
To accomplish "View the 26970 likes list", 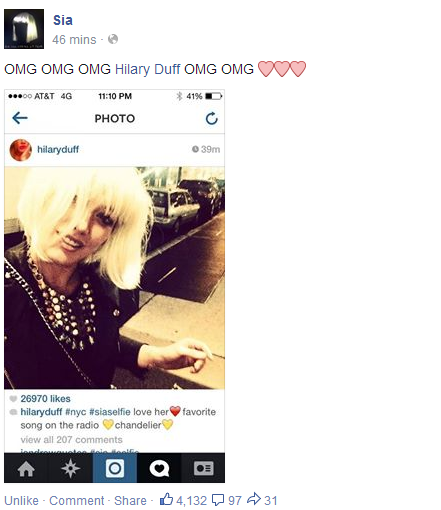I will tap(45, 399).
